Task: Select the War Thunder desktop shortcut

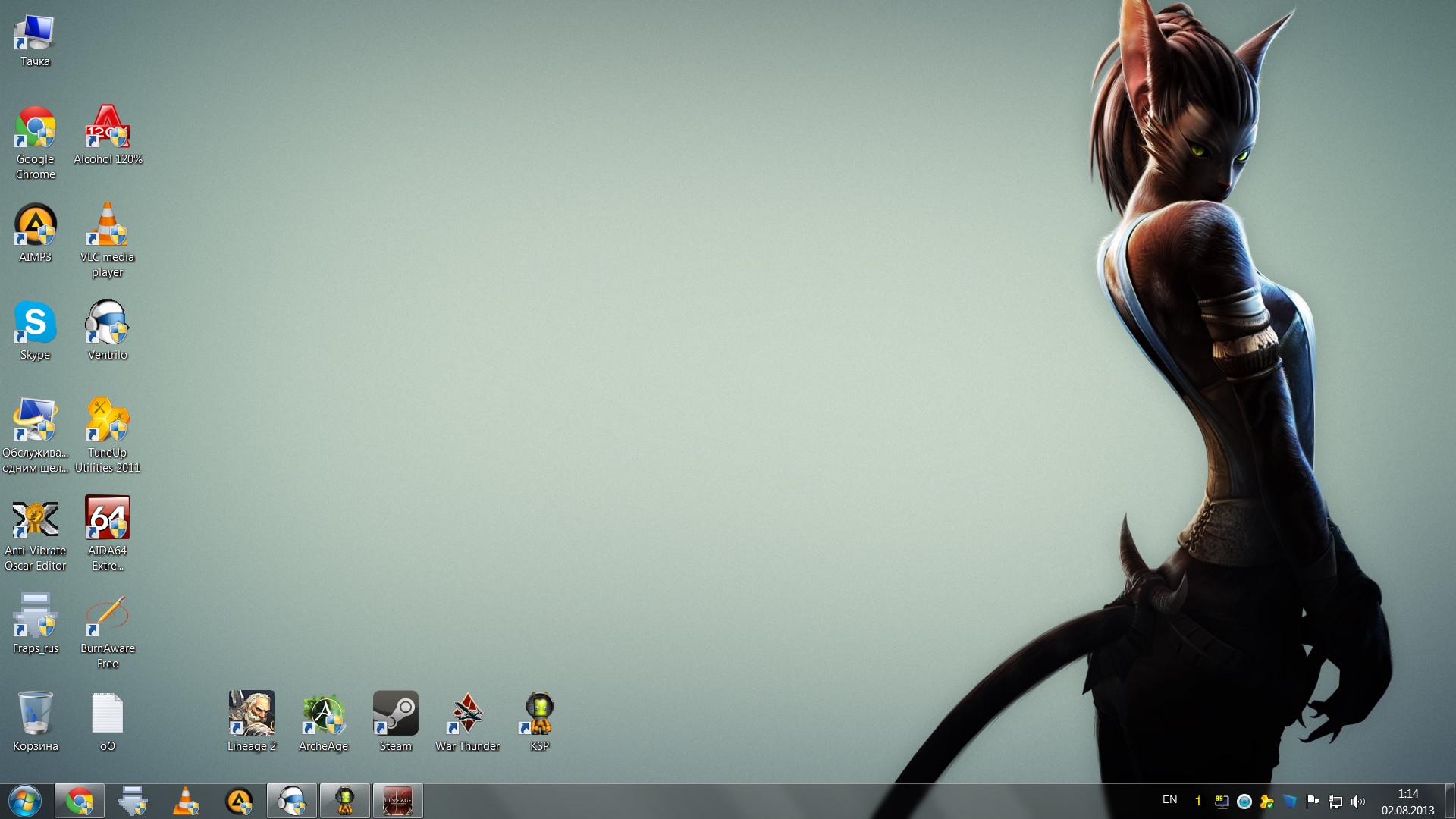Action: coord(468,722)
